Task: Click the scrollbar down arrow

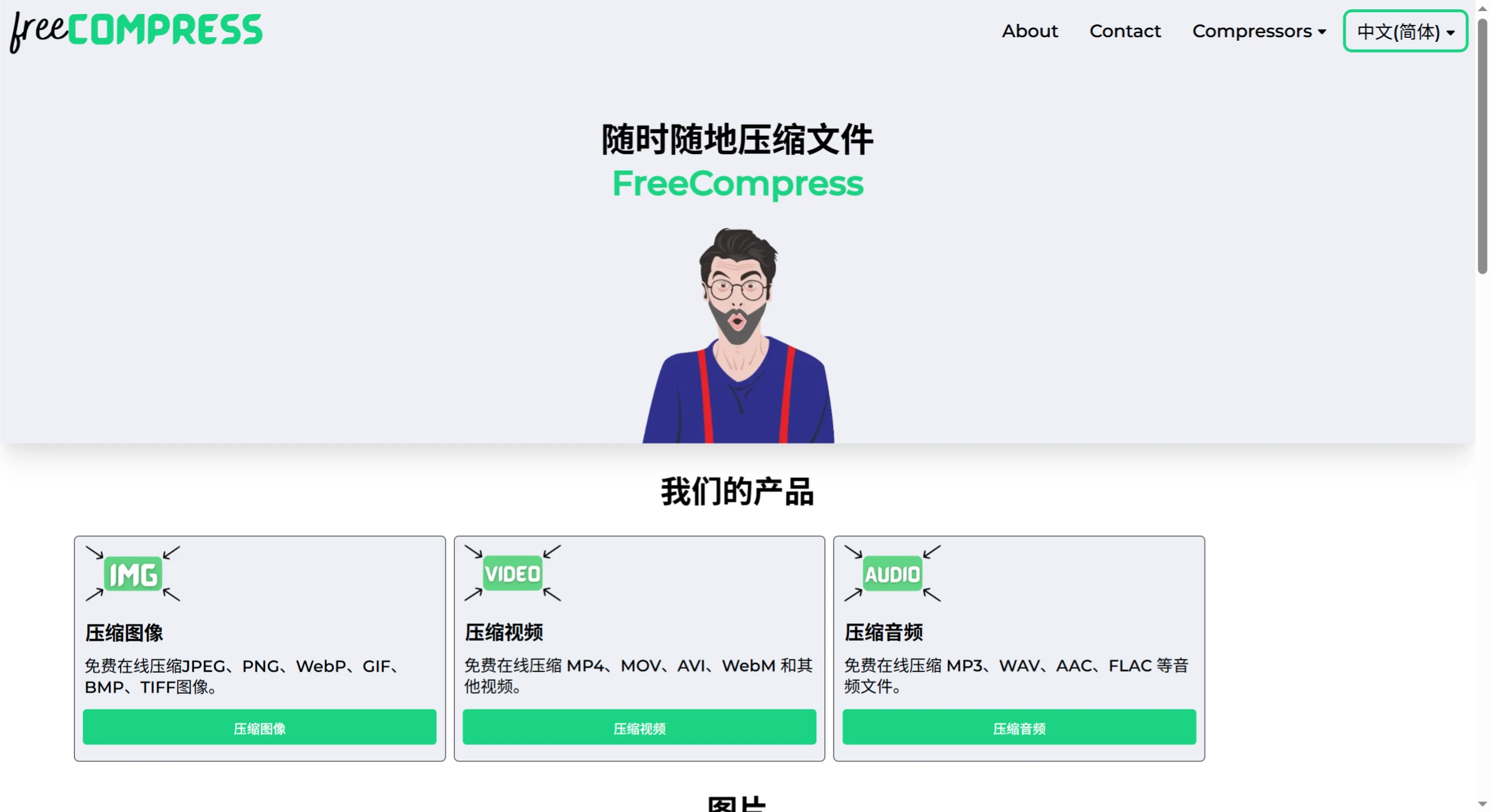Action: (x=1482, y=804)
